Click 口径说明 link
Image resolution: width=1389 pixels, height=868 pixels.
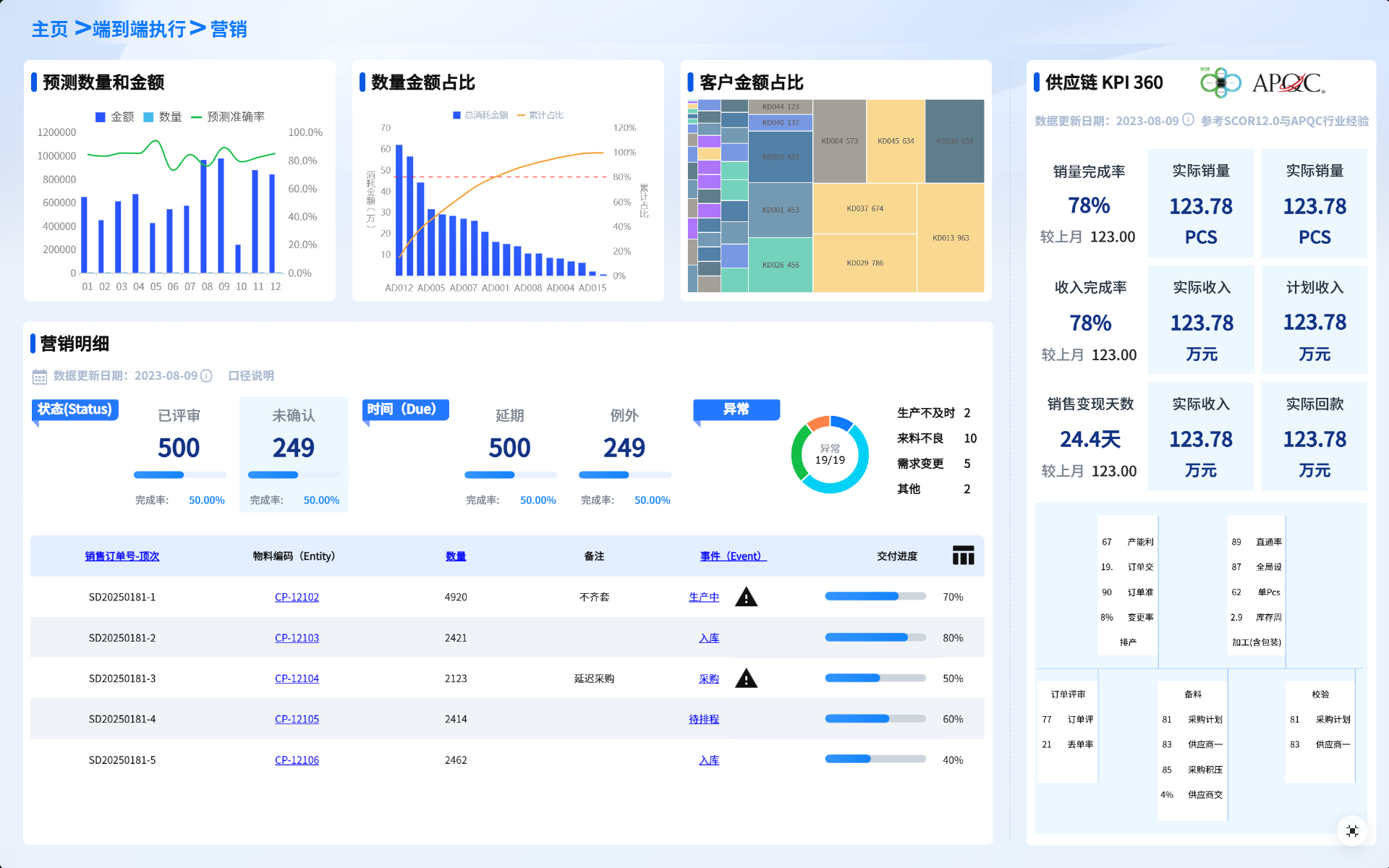point(251,376)
